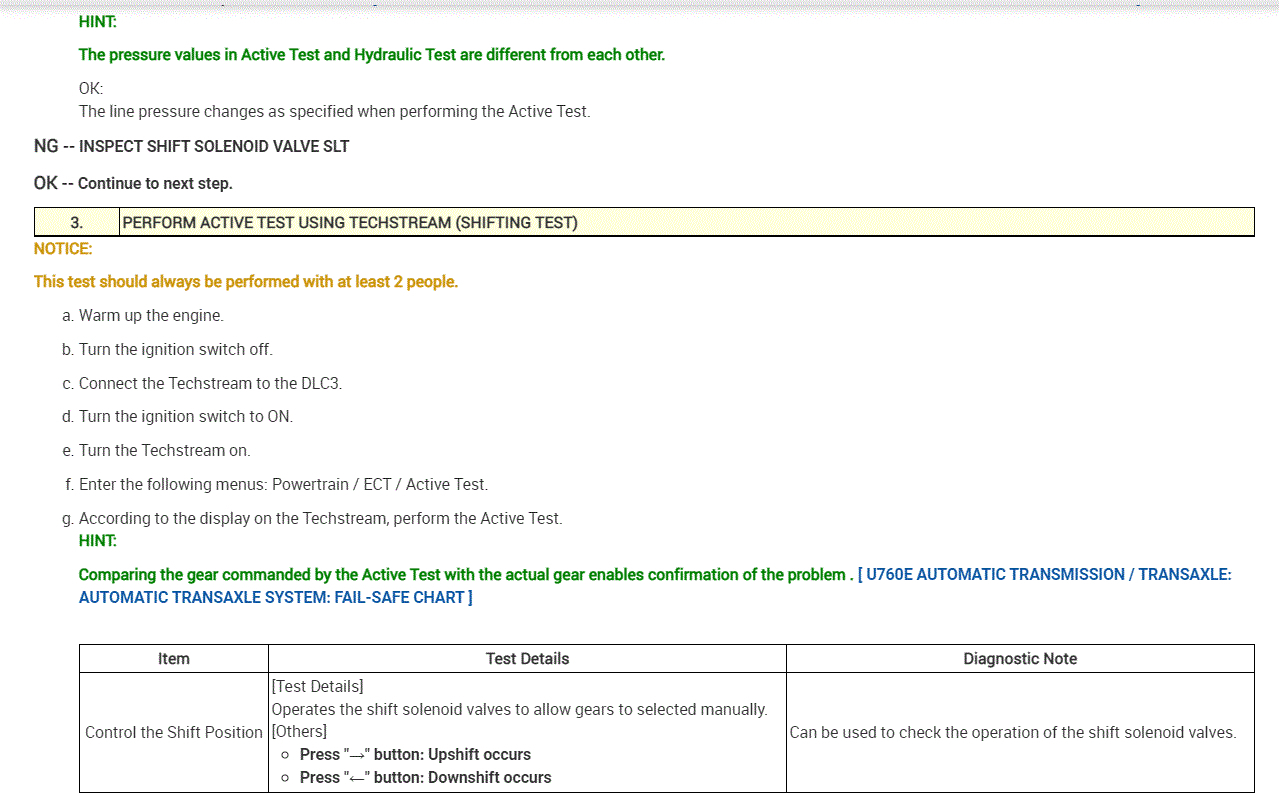Select the PERFORM ACTIVE TEST USING TECHSTREAM heading

350,223
